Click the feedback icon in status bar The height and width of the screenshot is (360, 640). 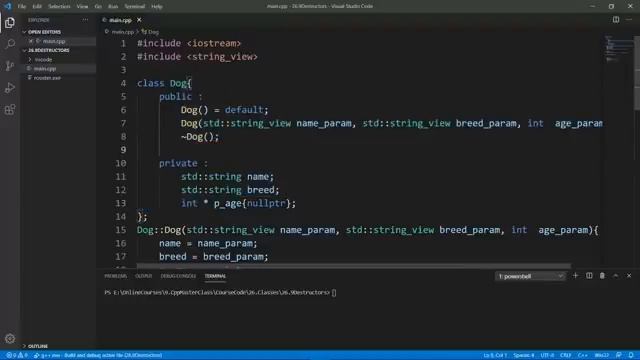[x=619, y=355]
